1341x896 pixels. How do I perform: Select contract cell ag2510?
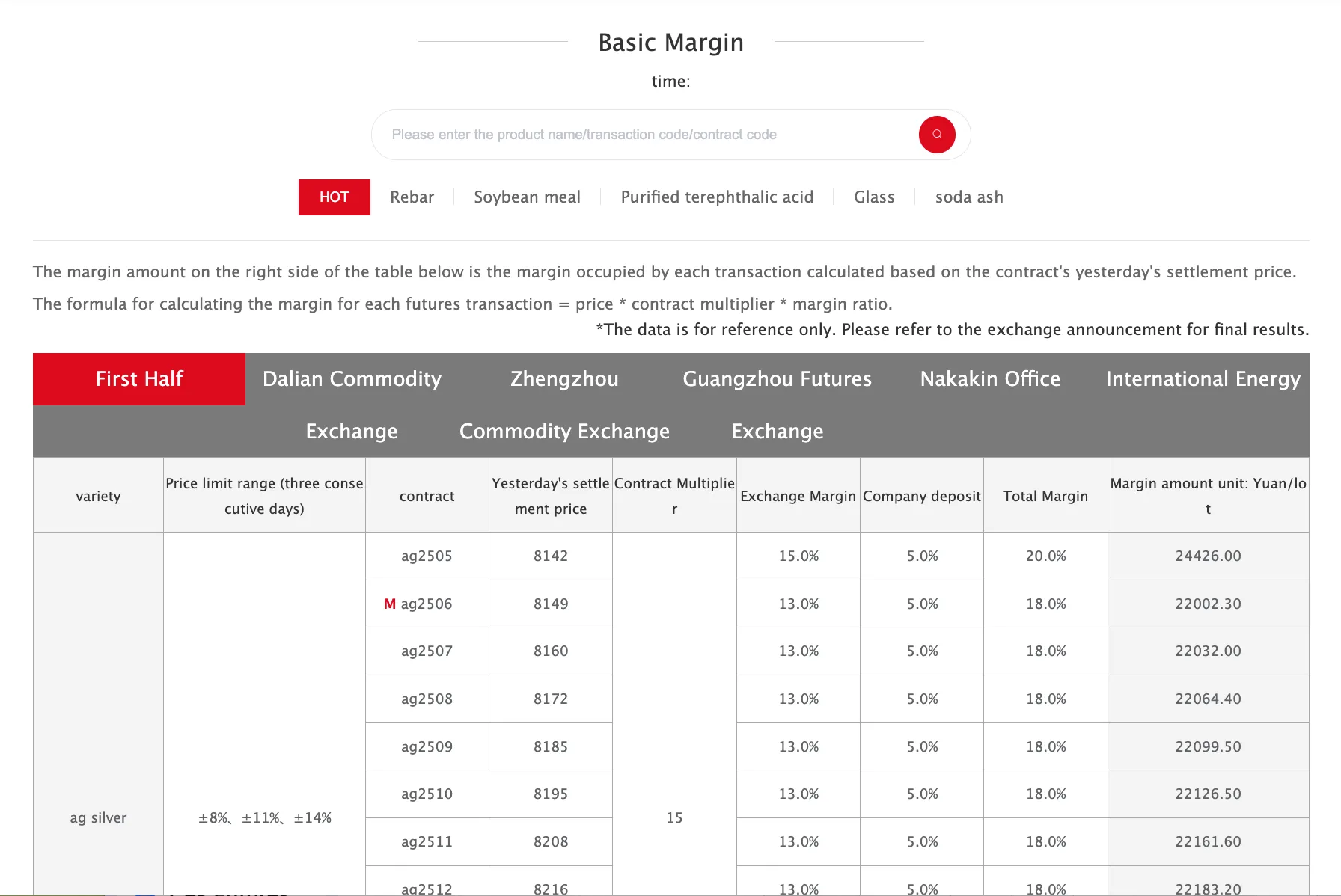tap(427, 794)
